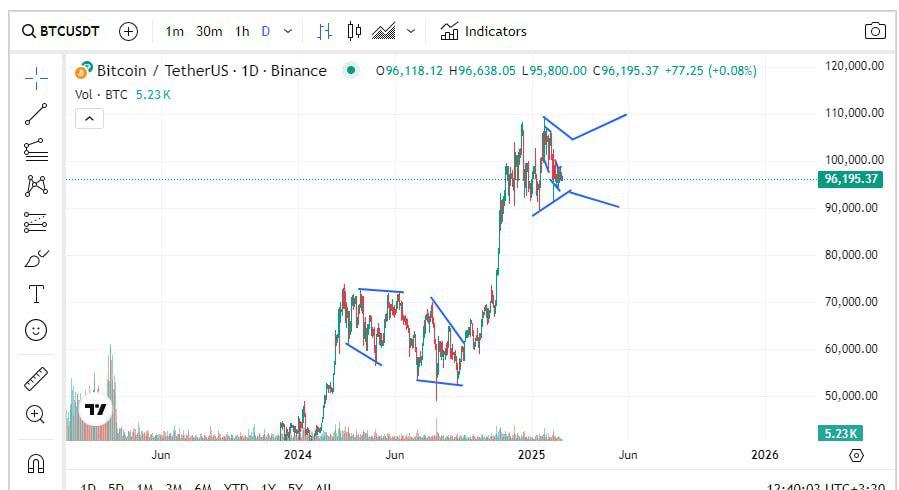
Task: Switch to the 1h timeframe
Action: point(242,31)
